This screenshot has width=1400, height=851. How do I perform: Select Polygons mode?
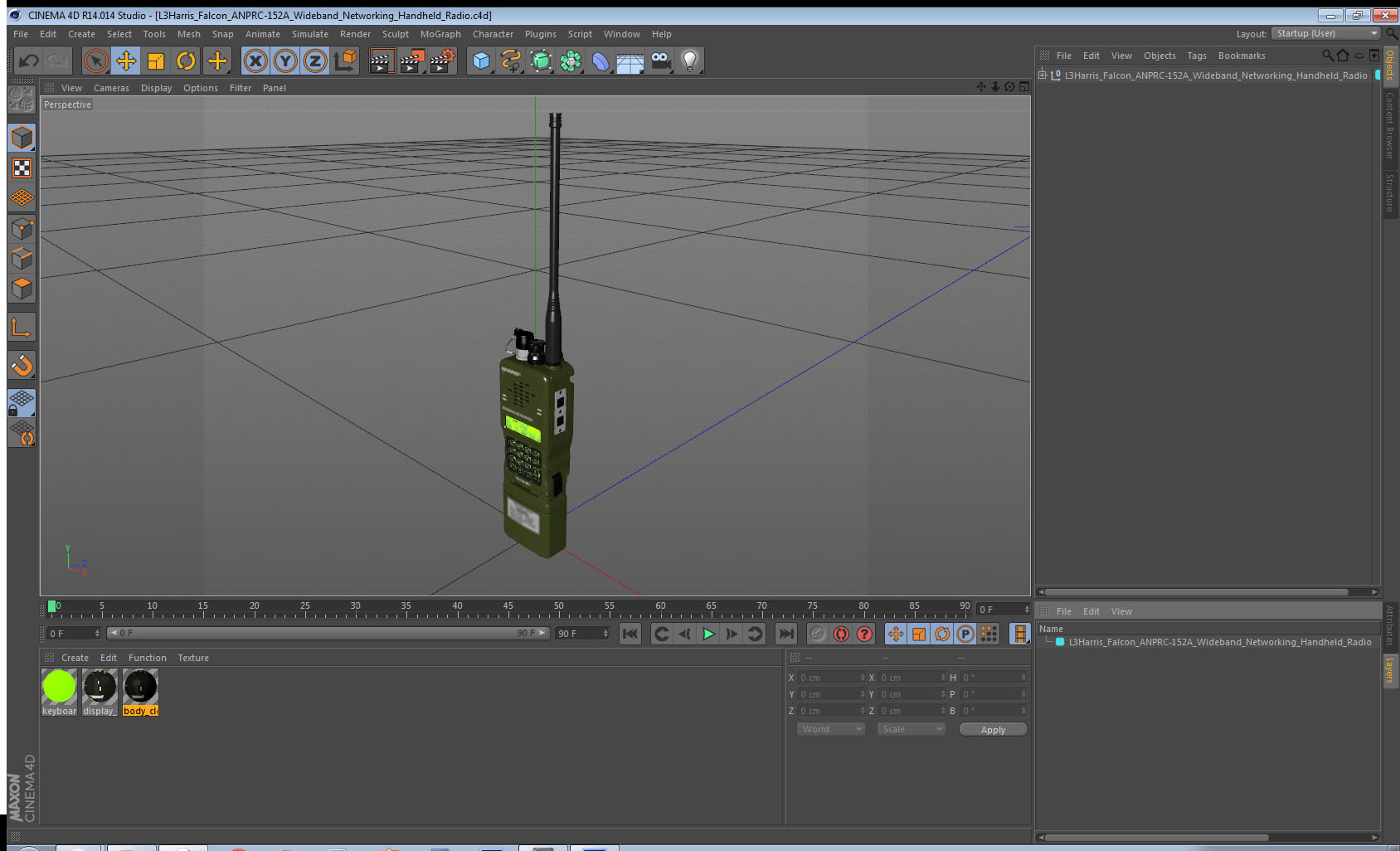click(22, 289)
